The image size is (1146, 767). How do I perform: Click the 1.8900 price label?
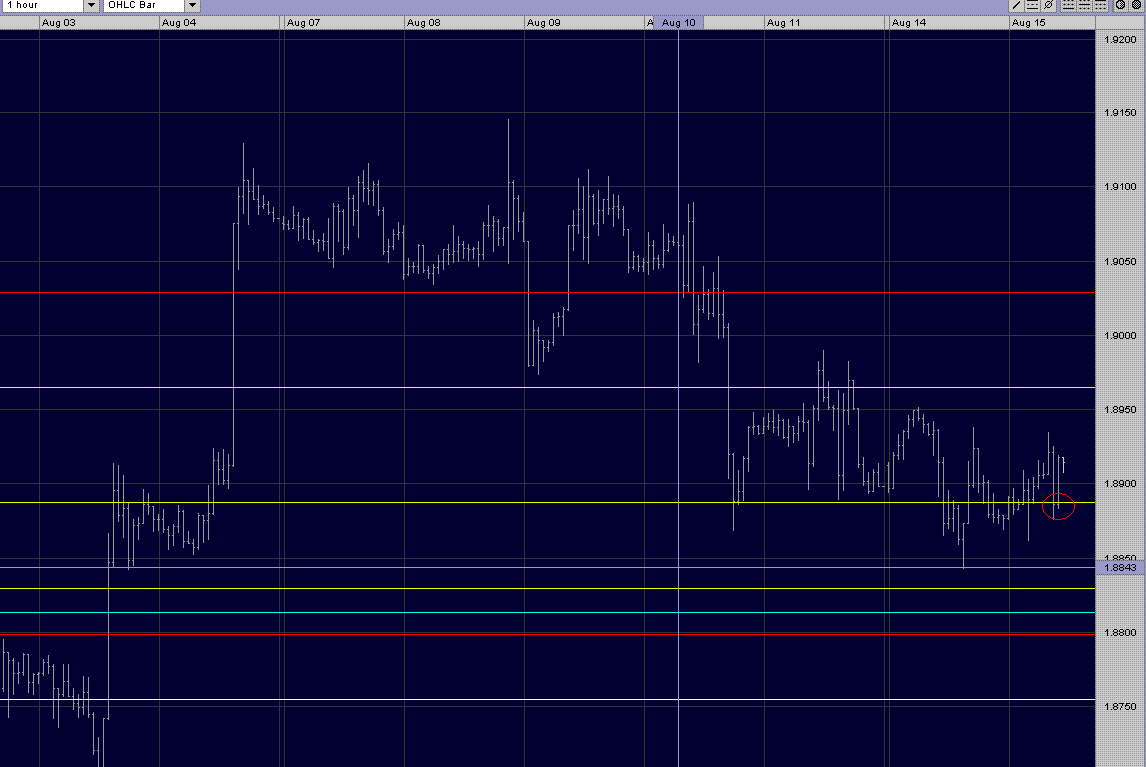1120,483
